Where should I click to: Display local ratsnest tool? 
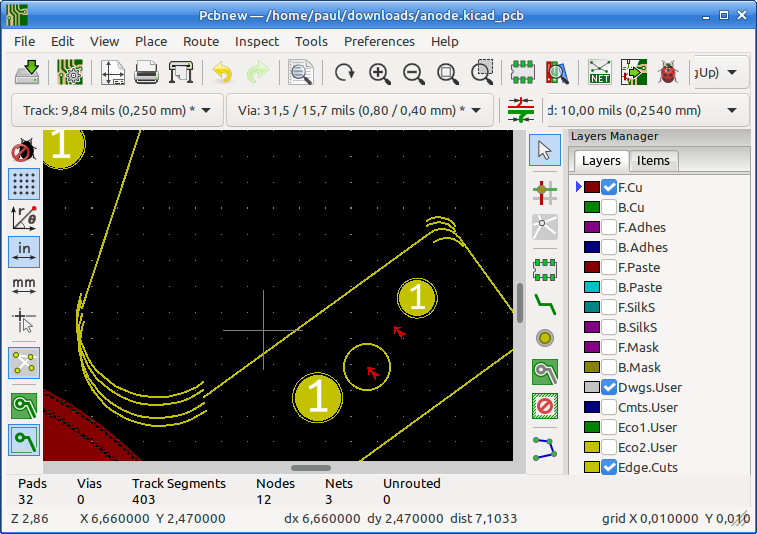[x=545, y=227]
